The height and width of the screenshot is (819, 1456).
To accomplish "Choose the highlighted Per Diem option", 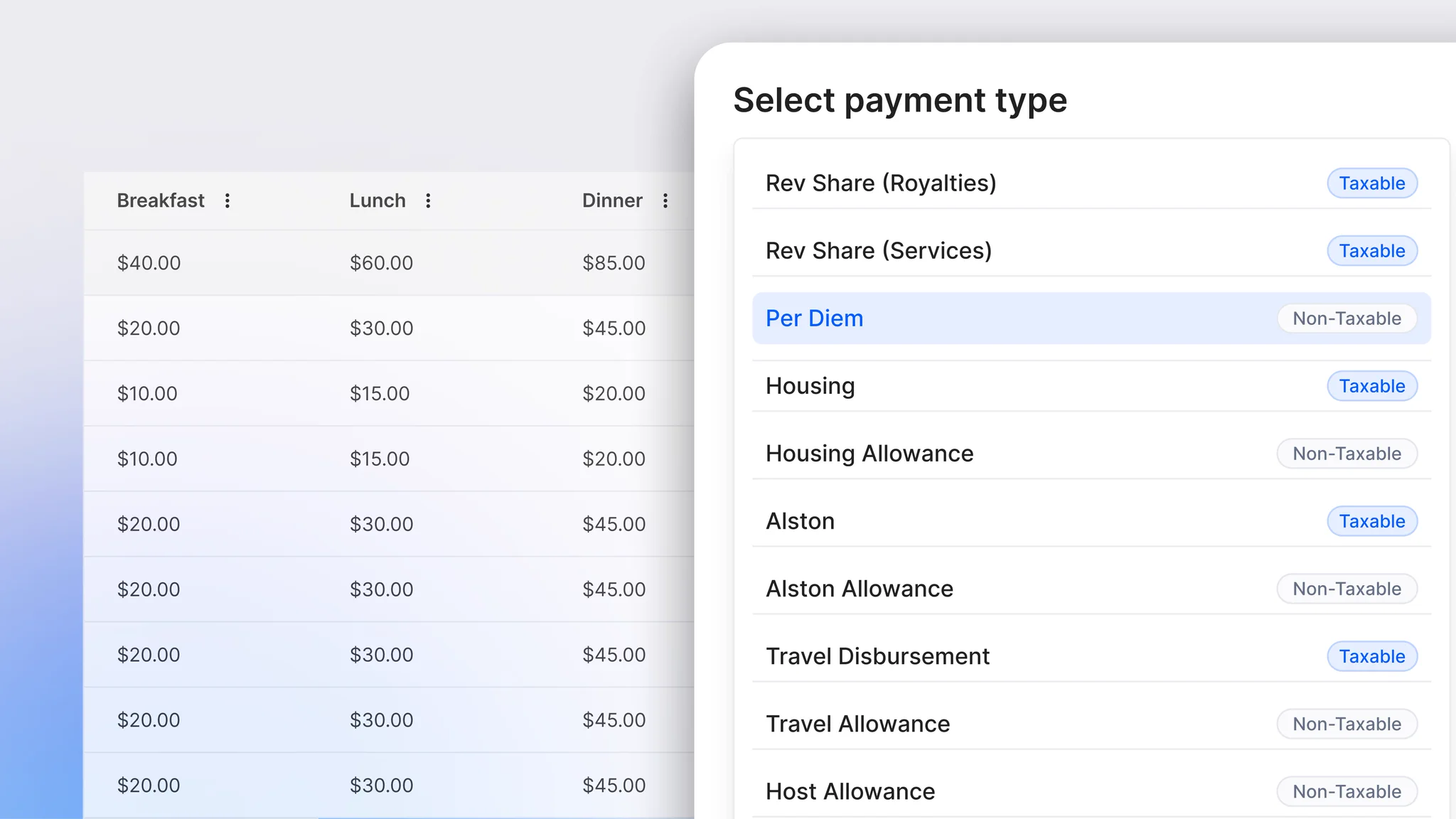I will click(1091, 318).
